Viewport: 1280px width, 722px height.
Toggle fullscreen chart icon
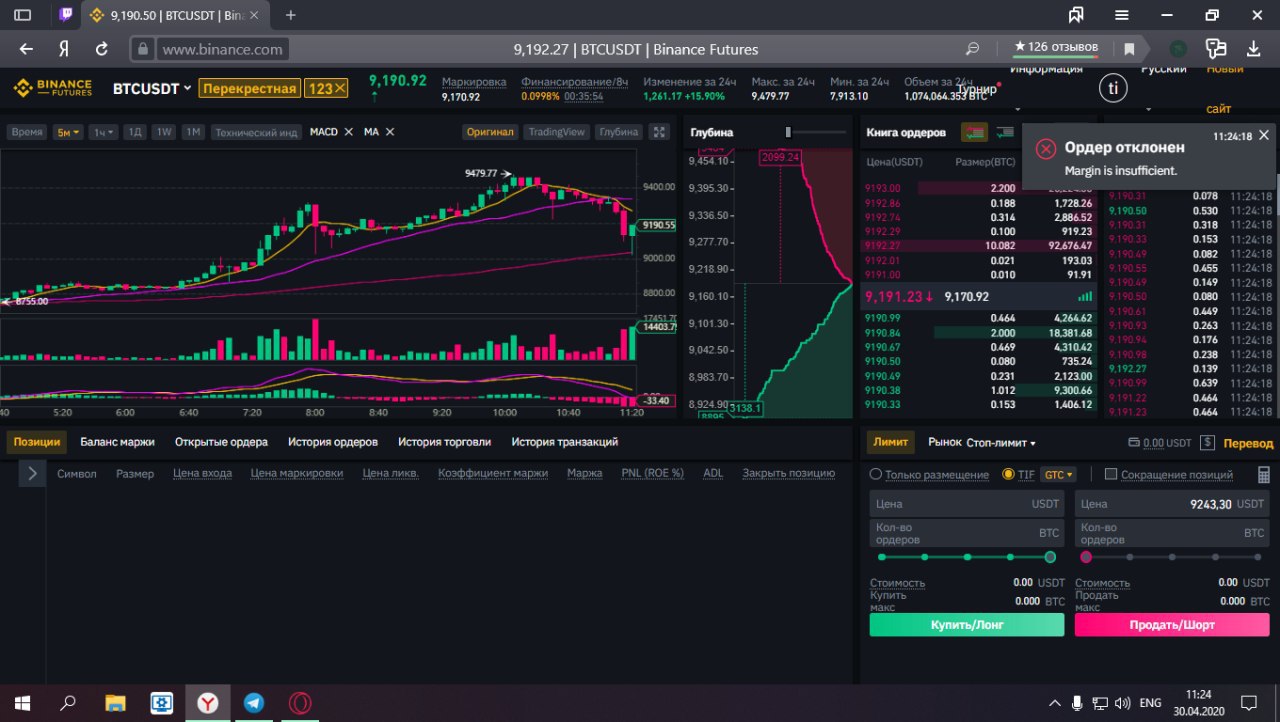coord(658,132)
